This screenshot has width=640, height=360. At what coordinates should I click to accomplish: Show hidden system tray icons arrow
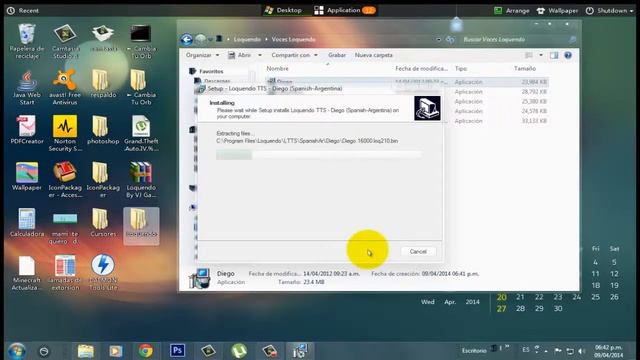pos(546,351)
